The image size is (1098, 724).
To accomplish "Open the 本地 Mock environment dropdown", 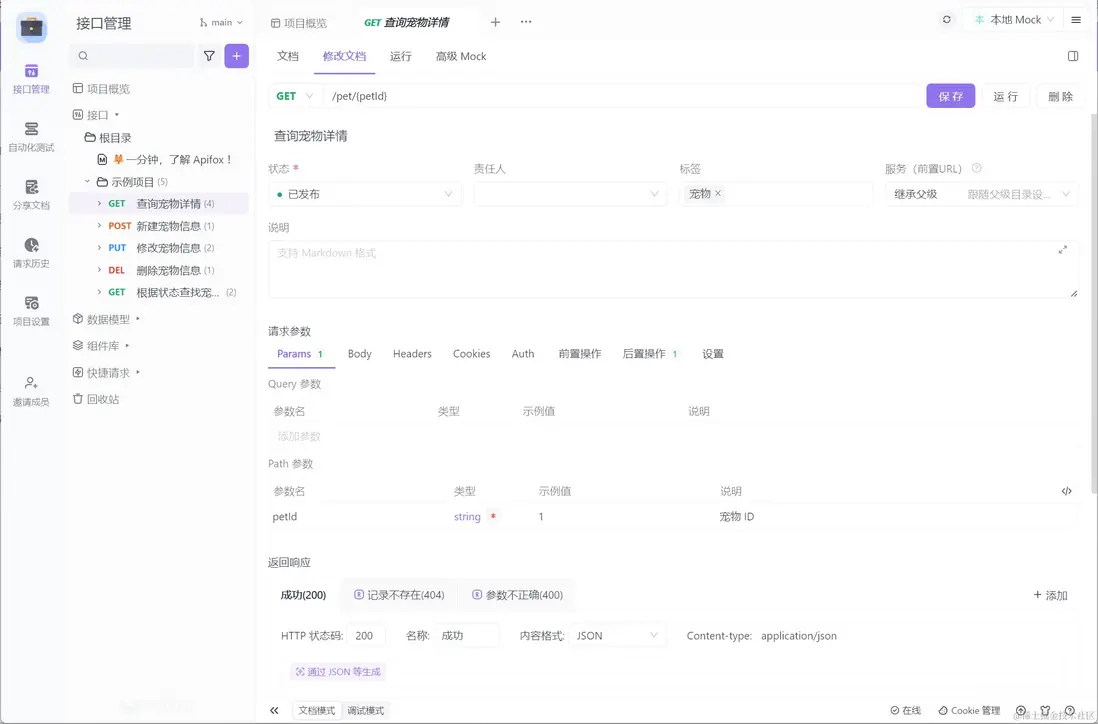I will 1014,20.
